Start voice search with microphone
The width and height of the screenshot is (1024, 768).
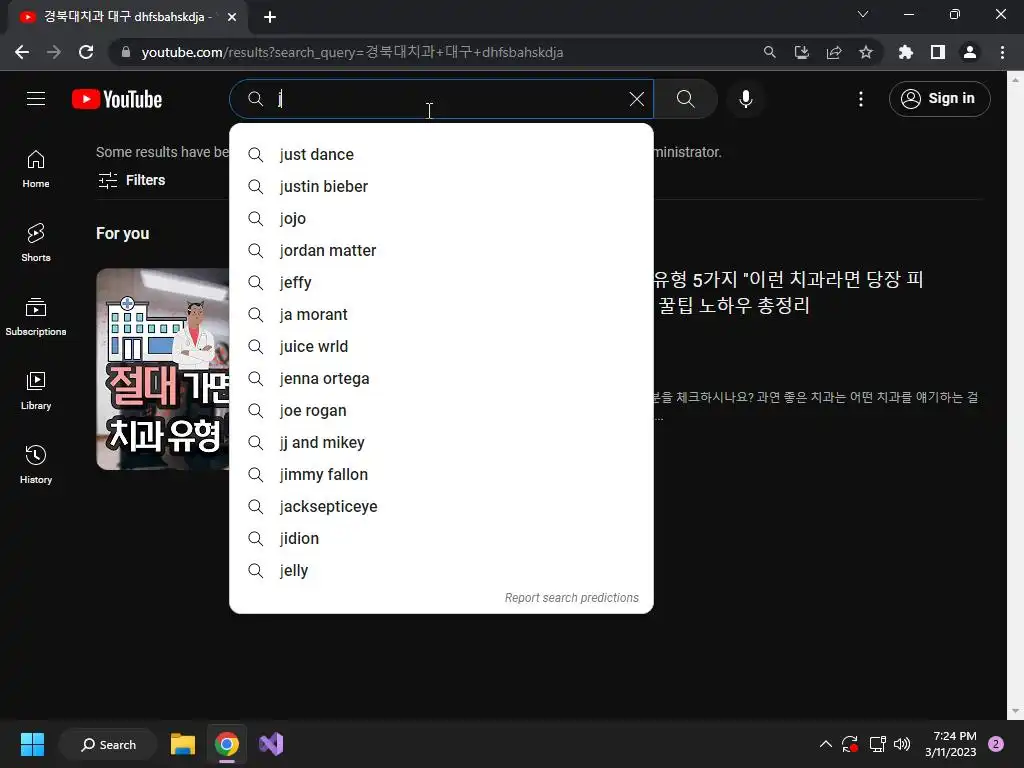(746, 99)
